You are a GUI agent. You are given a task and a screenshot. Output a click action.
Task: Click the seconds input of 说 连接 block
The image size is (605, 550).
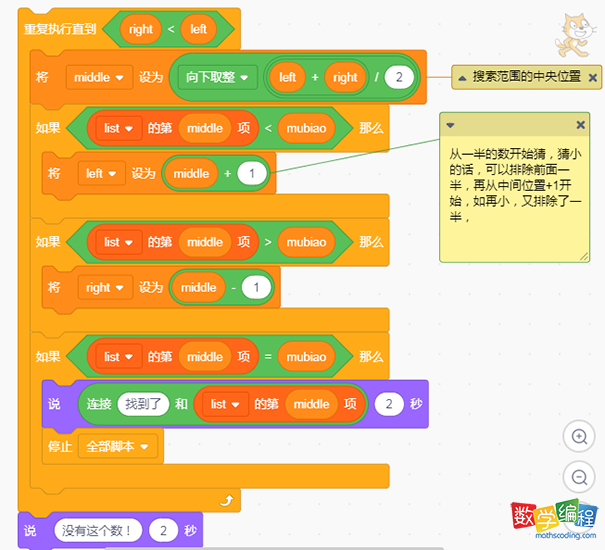389,404
